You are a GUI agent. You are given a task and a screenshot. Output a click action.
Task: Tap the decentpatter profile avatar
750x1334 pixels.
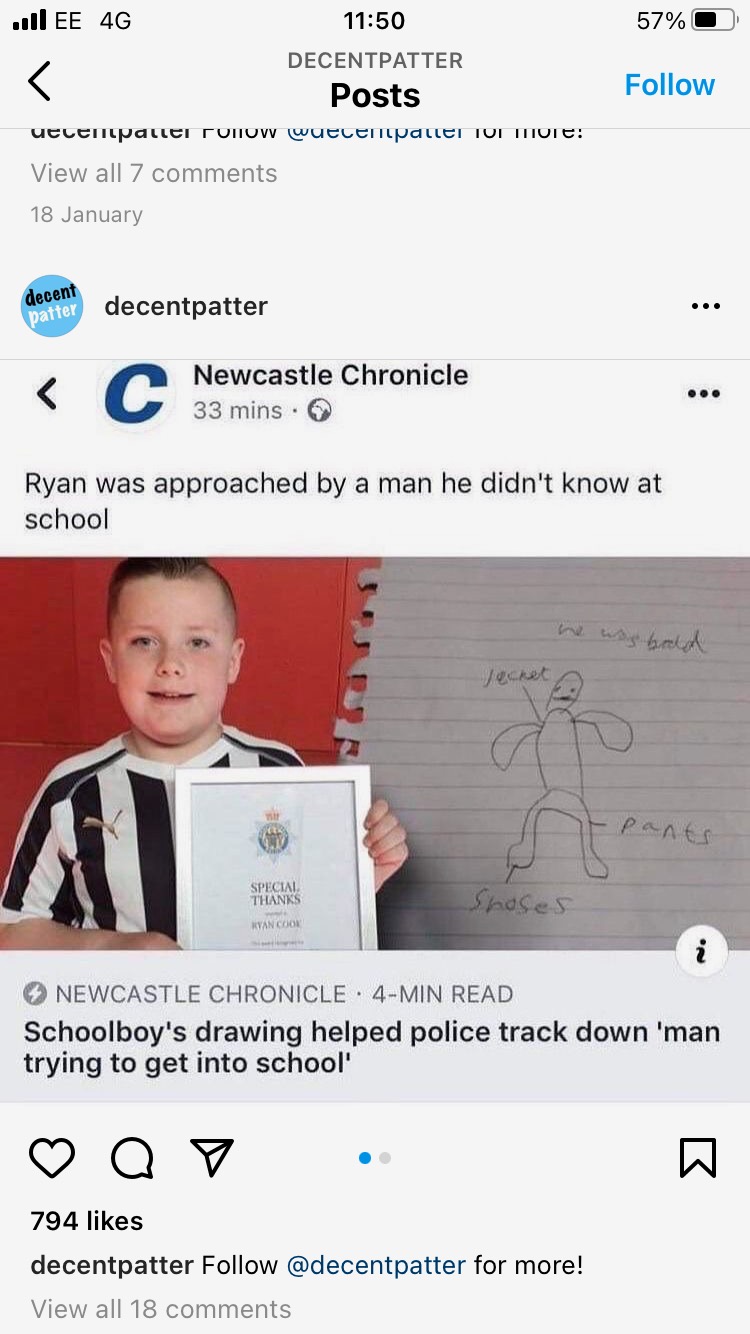52,306
